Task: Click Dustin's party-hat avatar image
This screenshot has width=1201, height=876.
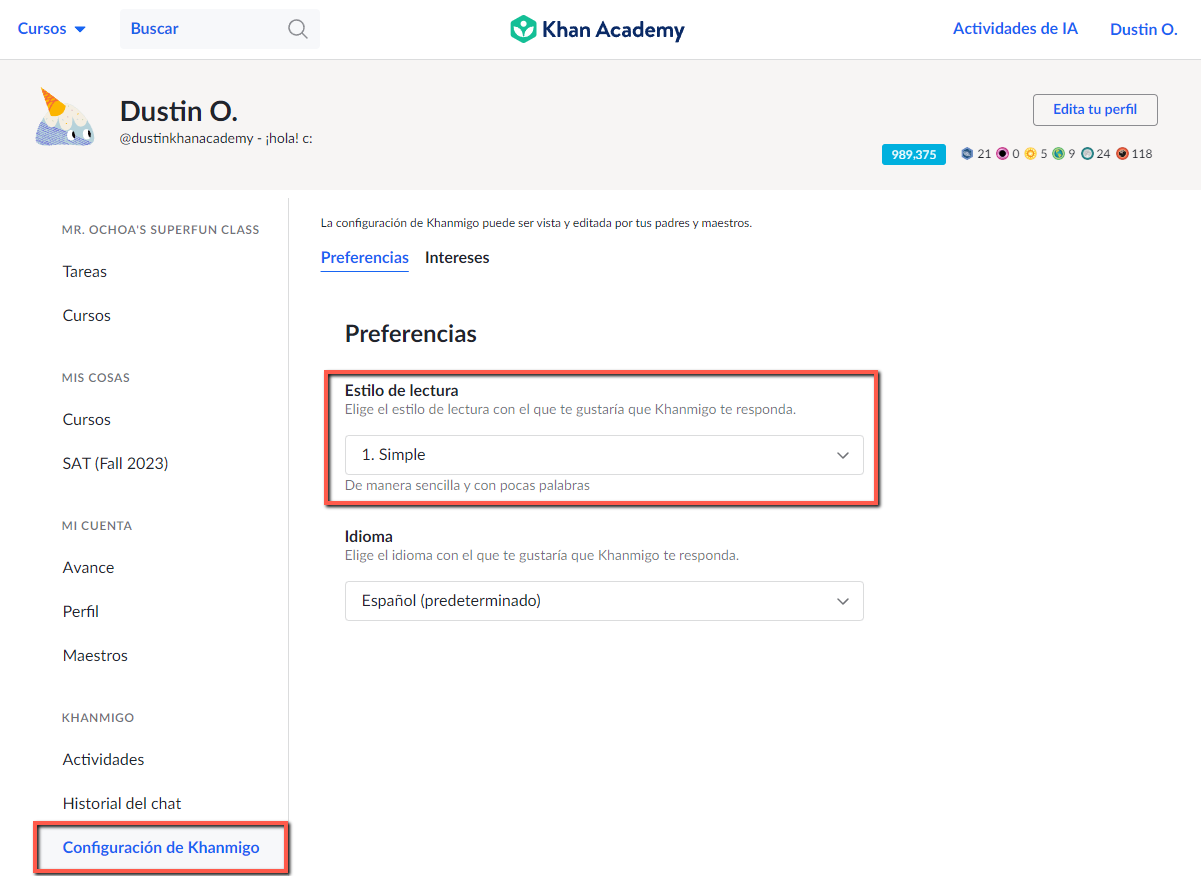Action: (63, 119)
